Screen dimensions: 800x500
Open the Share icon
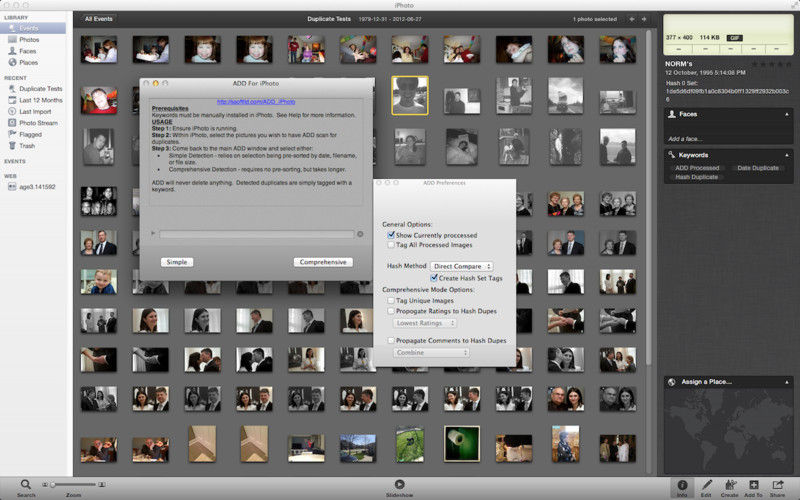click(777, 488)
